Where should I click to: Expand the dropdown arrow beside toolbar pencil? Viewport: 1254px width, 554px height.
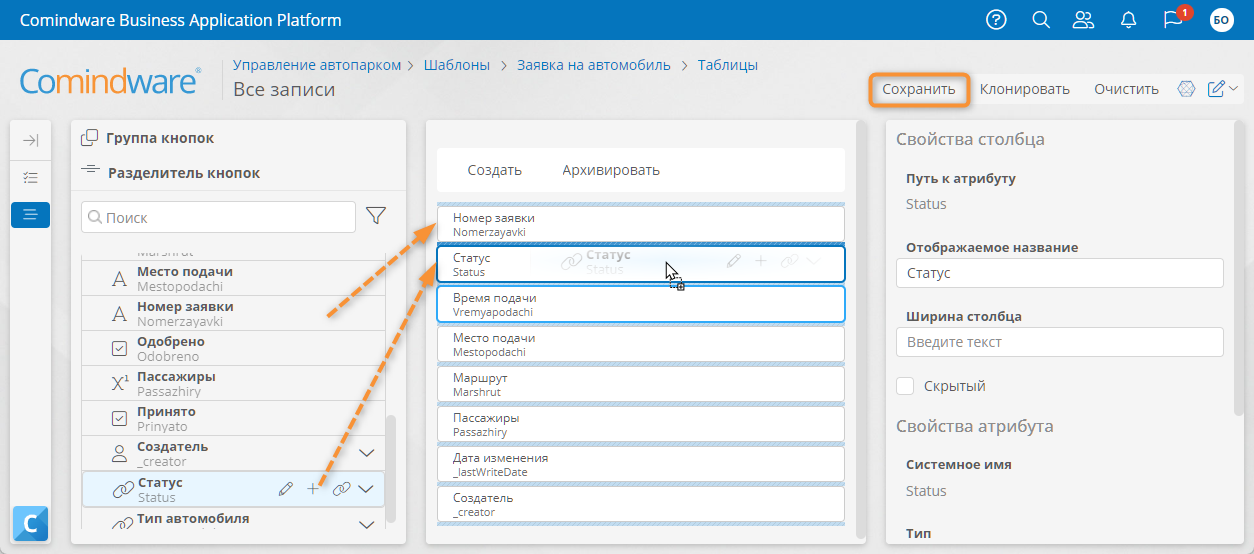pos(1233,89)
